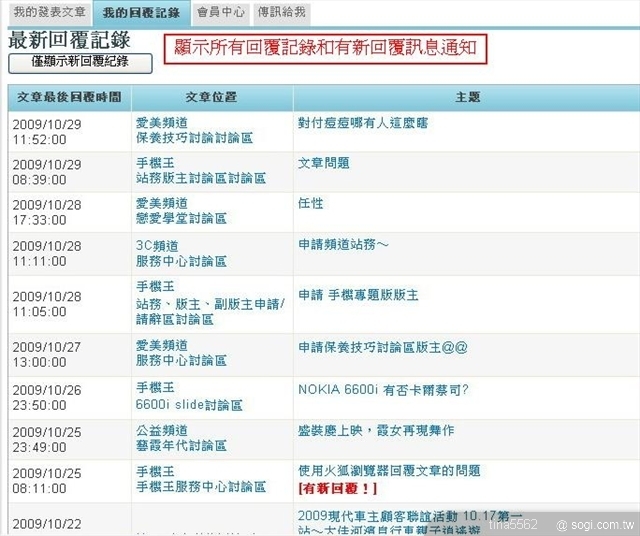
Task: Open the 申請保養技巧討論區版主@@ topic
Action: pyautogui.click(x=382, y=347)
